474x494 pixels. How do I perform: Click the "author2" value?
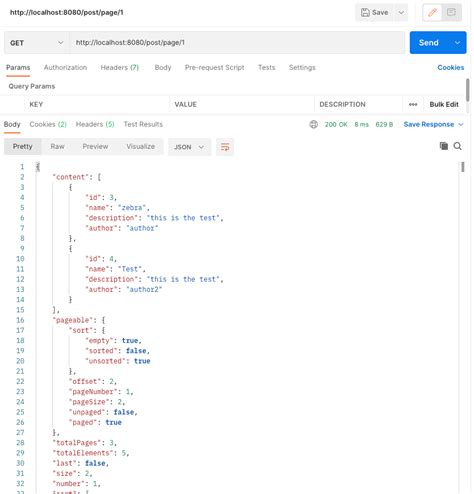[x=144, y=289]
